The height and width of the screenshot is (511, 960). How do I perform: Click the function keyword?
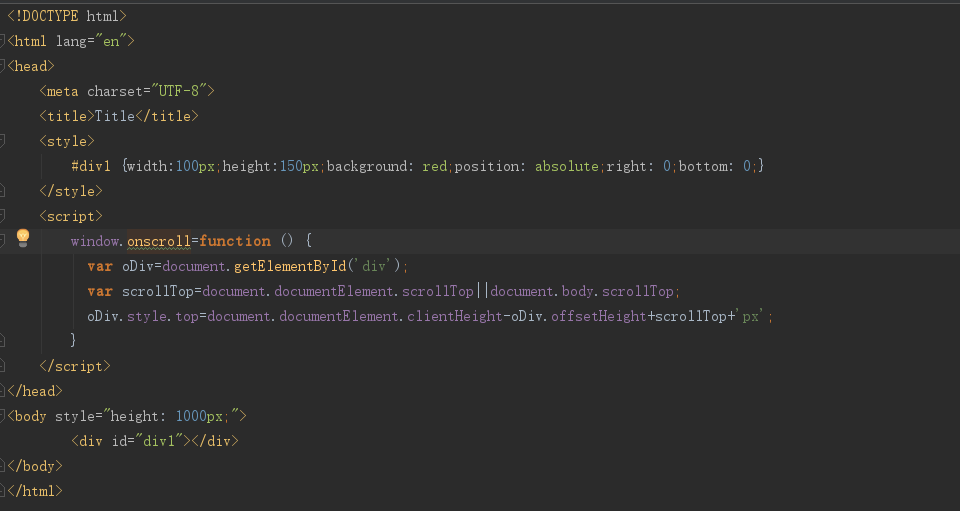tap(235, 241)
